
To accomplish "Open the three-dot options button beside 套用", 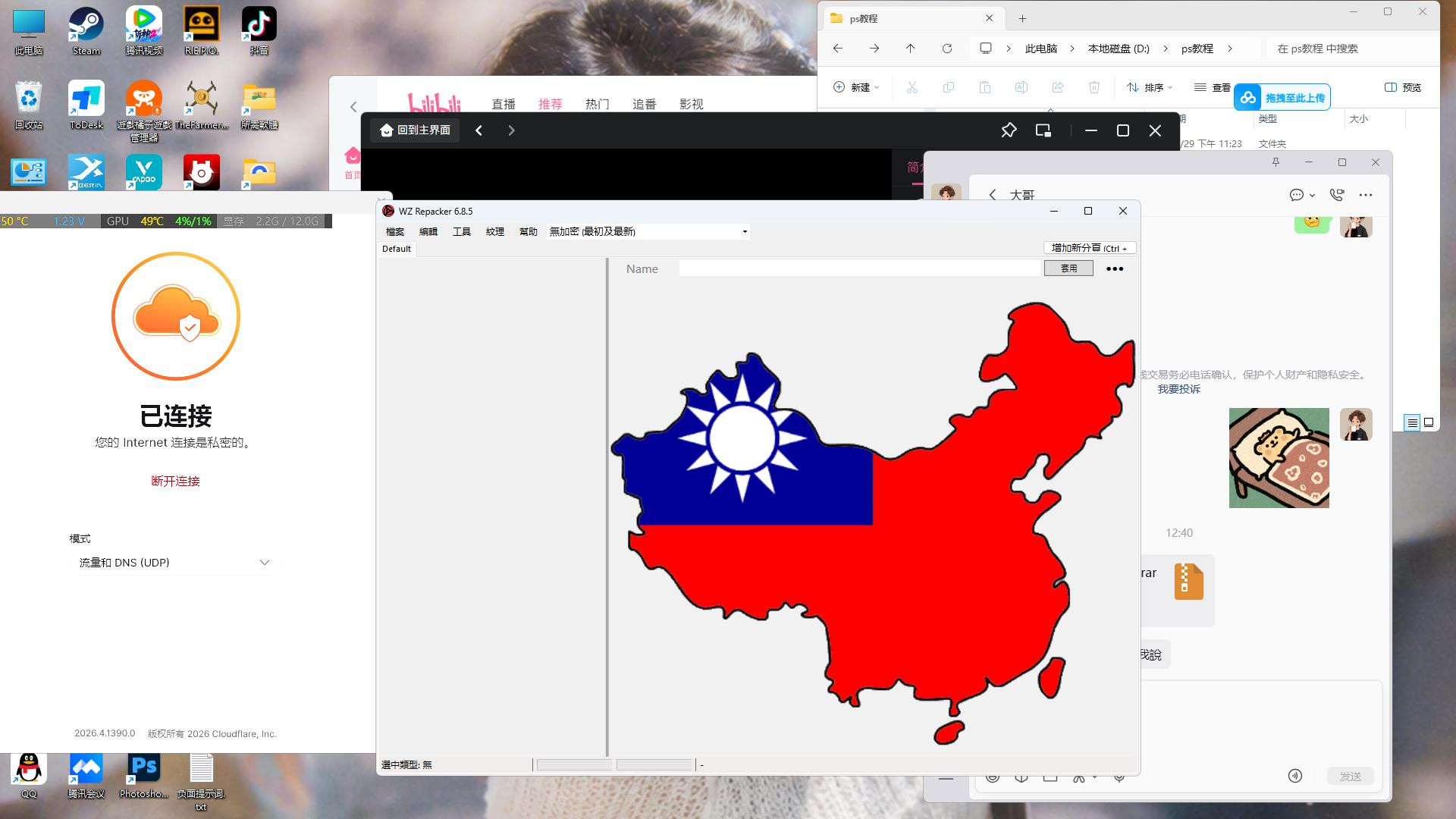I will coord(1115,268).
